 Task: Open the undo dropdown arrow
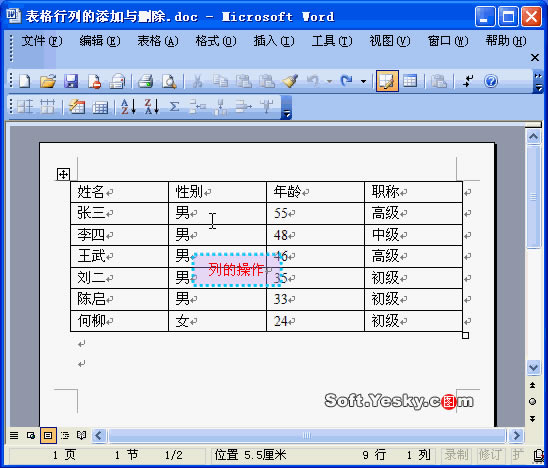(x=329, y=81)
